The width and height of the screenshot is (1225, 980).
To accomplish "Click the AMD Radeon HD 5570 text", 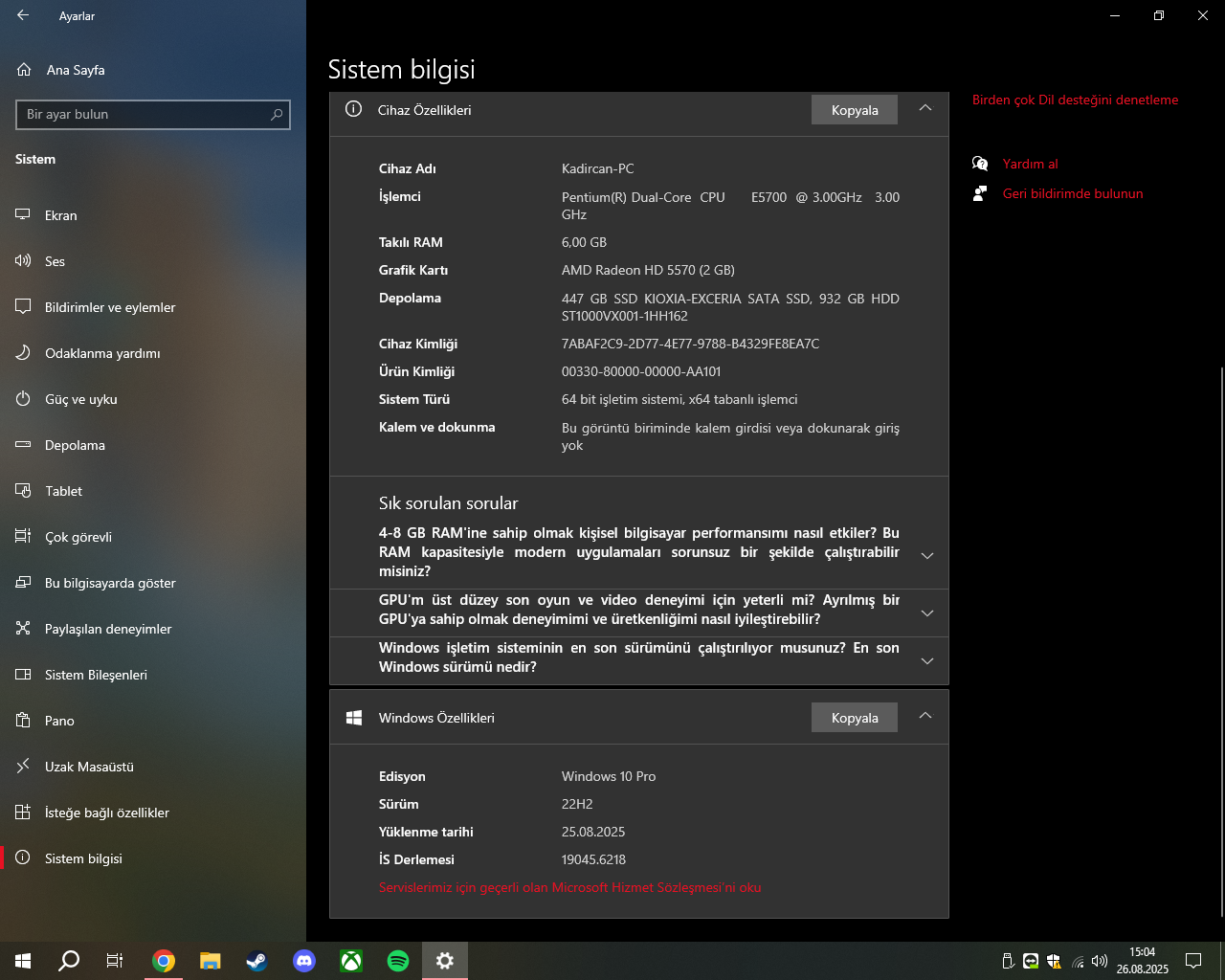I will click(x=648, y=270).
